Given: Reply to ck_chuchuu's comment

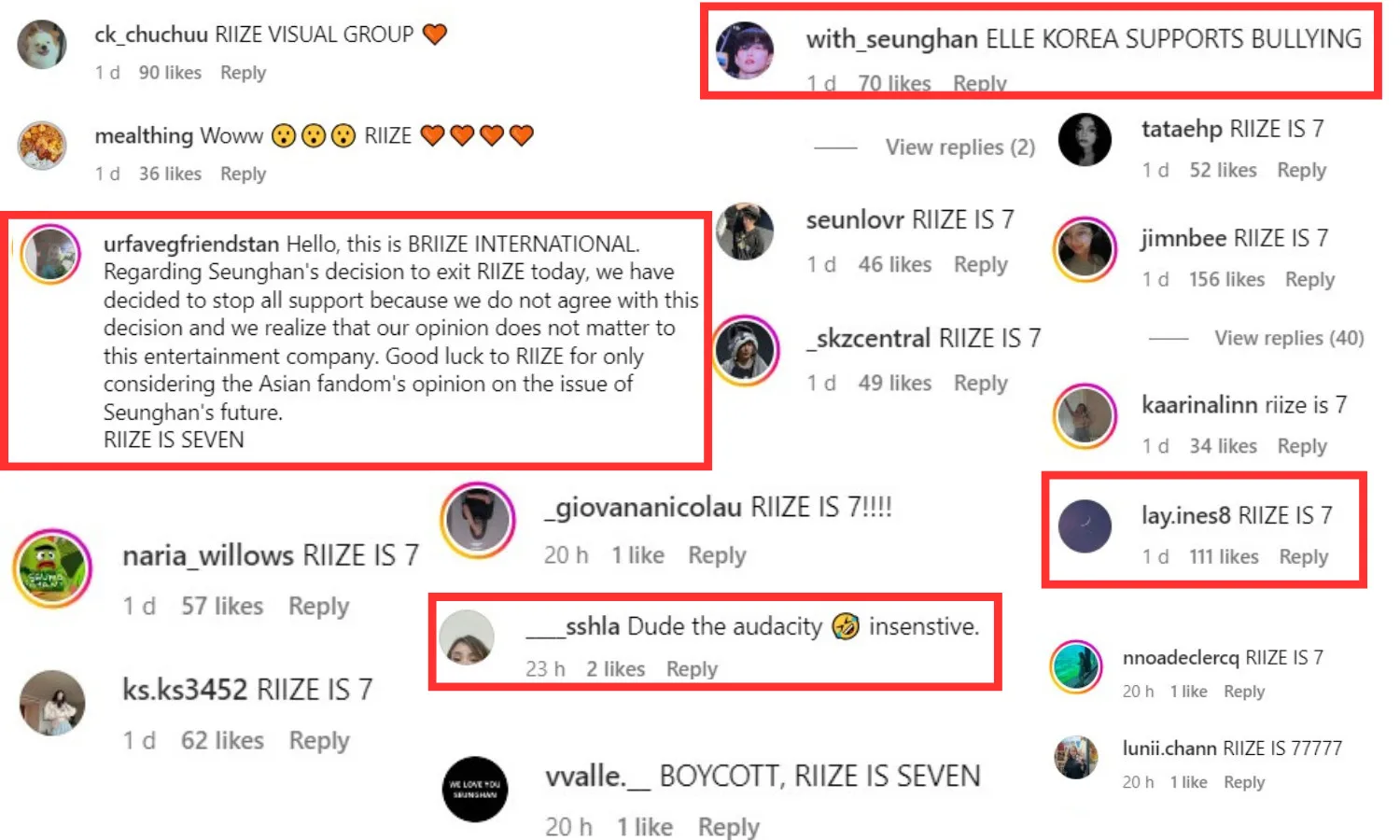Looking at the screenshot, I should point(243,73).
